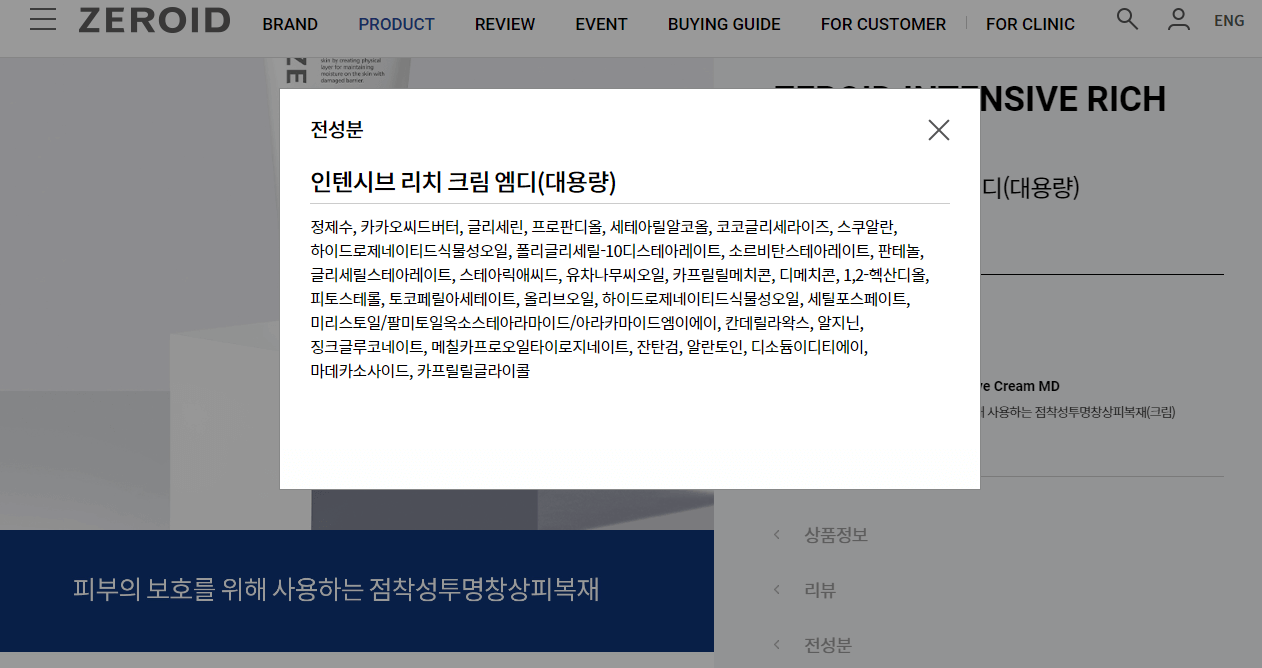Click the 전성분 link in side panel
1262x668 pixels.
828,645
